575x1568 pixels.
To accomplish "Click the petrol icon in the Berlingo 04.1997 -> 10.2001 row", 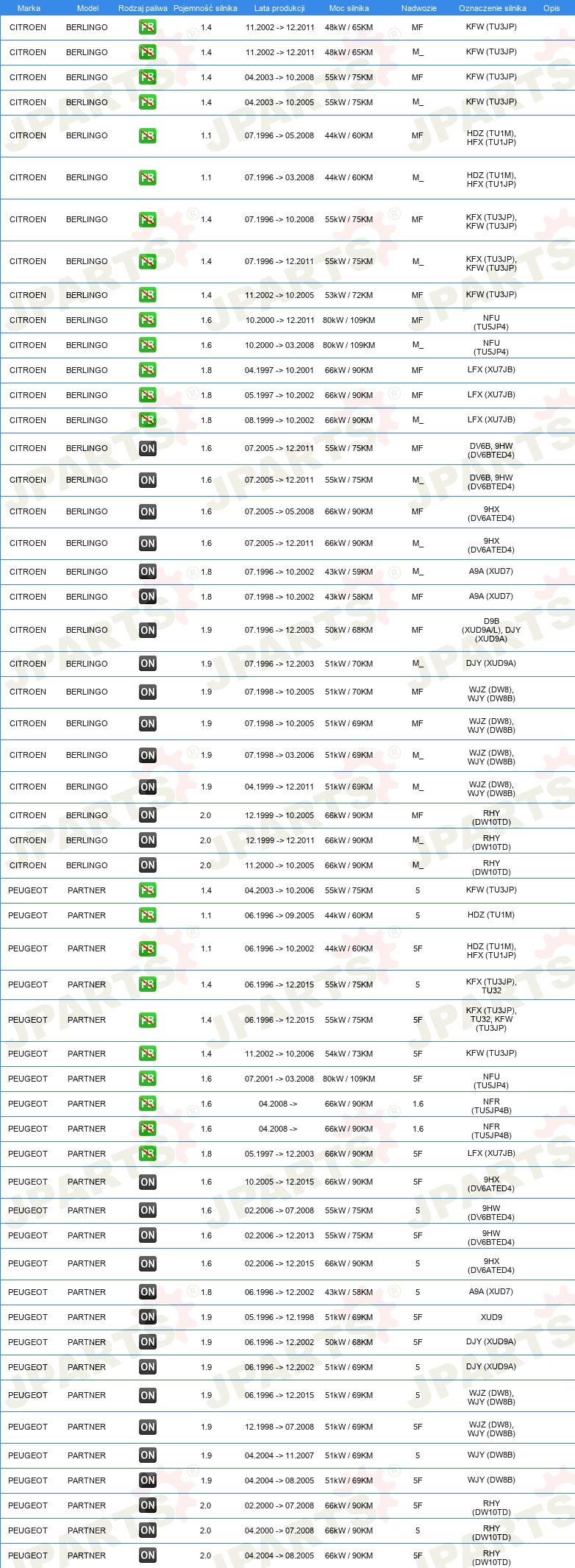I will 148,370.
